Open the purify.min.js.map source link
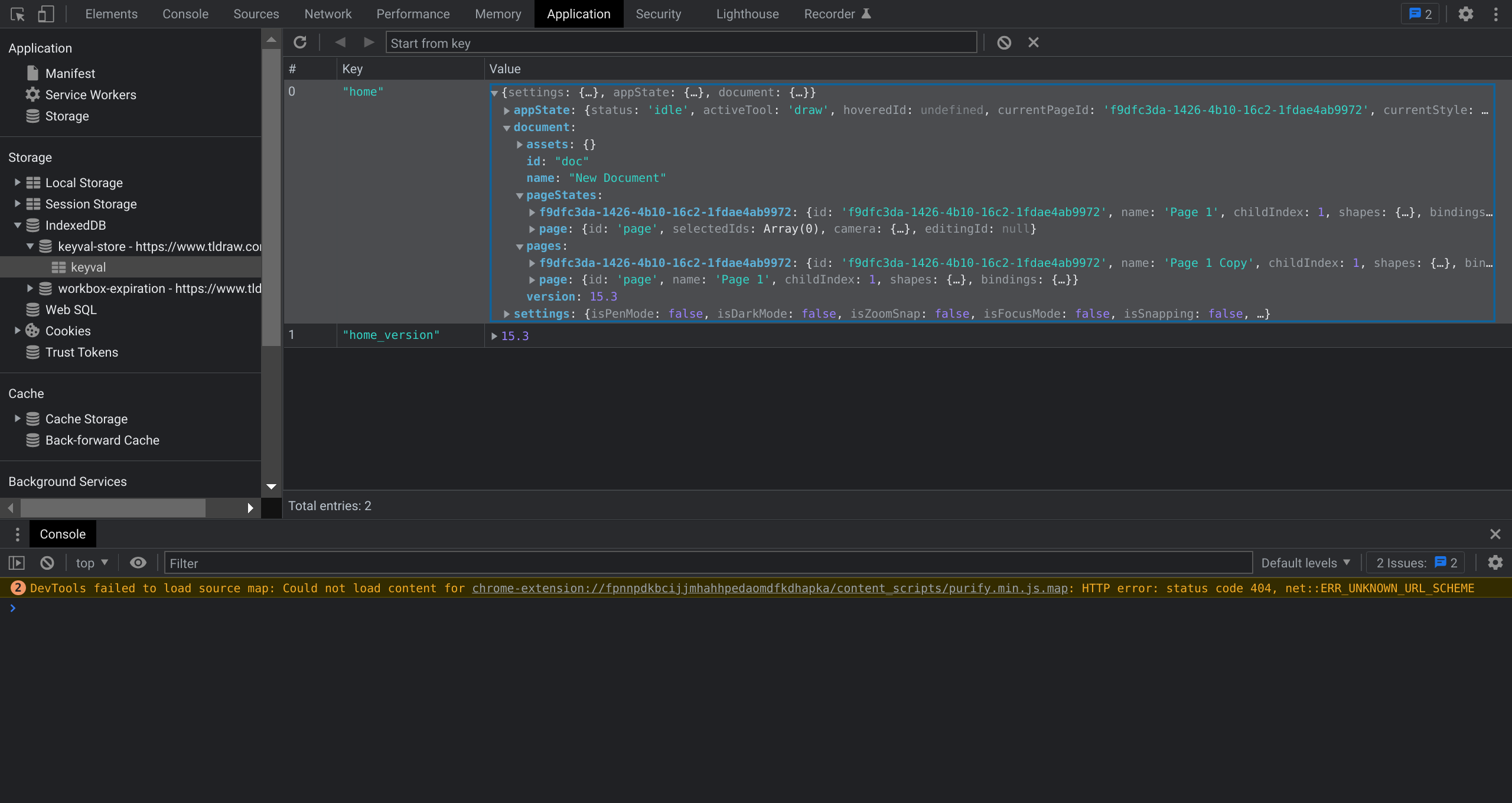Image resolution: width=1512 pixels, height=803 pixels. (768, 588)
